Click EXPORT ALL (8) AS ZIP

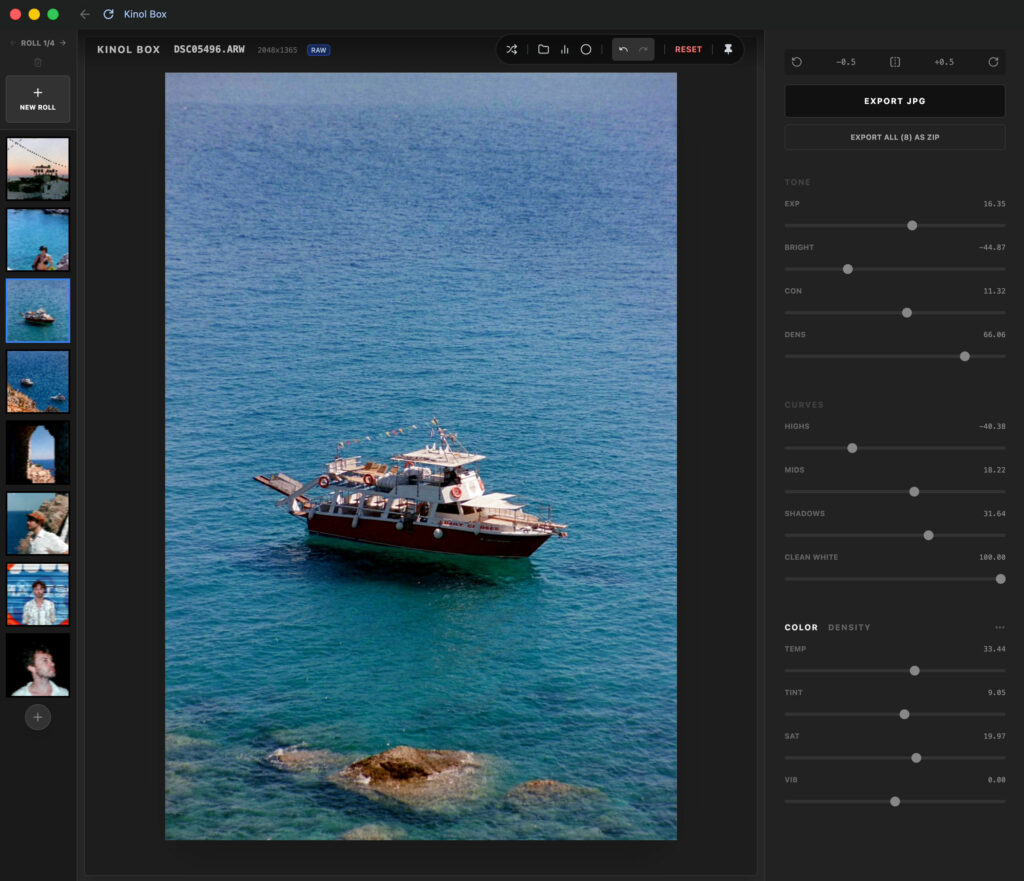894,136
